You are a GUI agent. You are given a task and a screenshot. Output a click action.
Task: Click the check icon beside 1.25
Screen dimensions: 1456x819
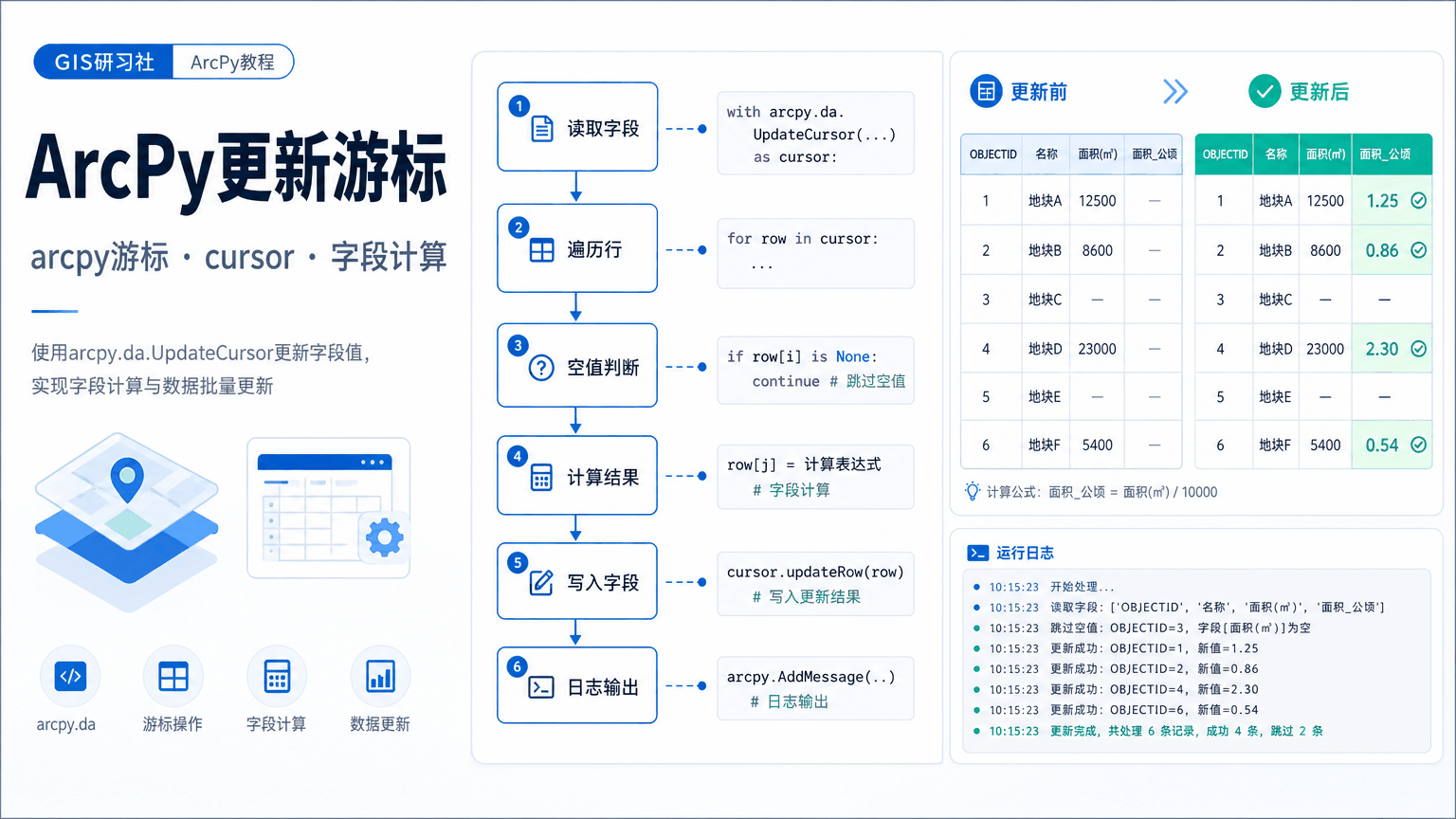pos(1419,200)
